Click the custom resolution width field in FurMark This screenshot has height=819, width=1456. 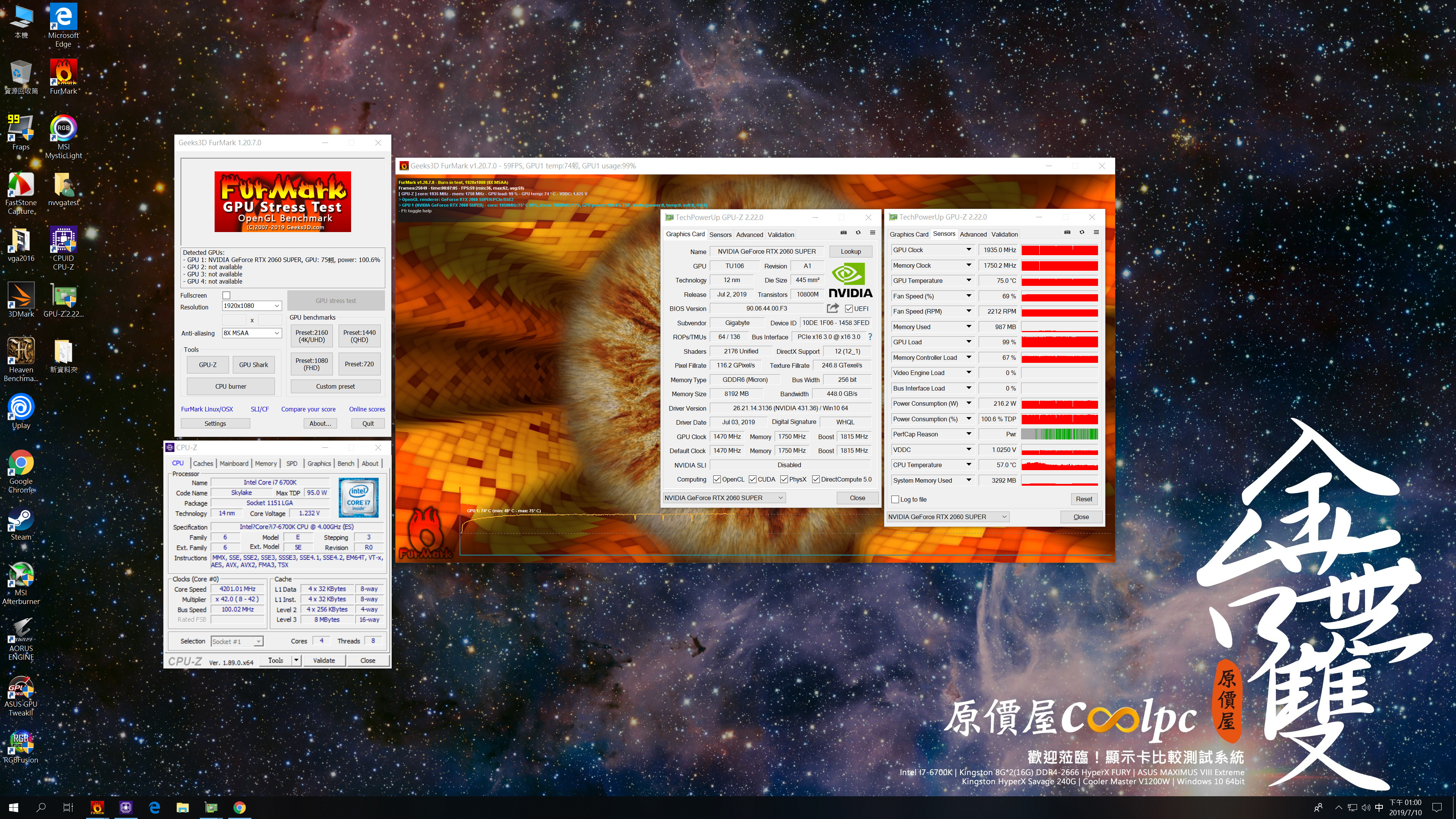pyautogui.click(x=235, y=320)
